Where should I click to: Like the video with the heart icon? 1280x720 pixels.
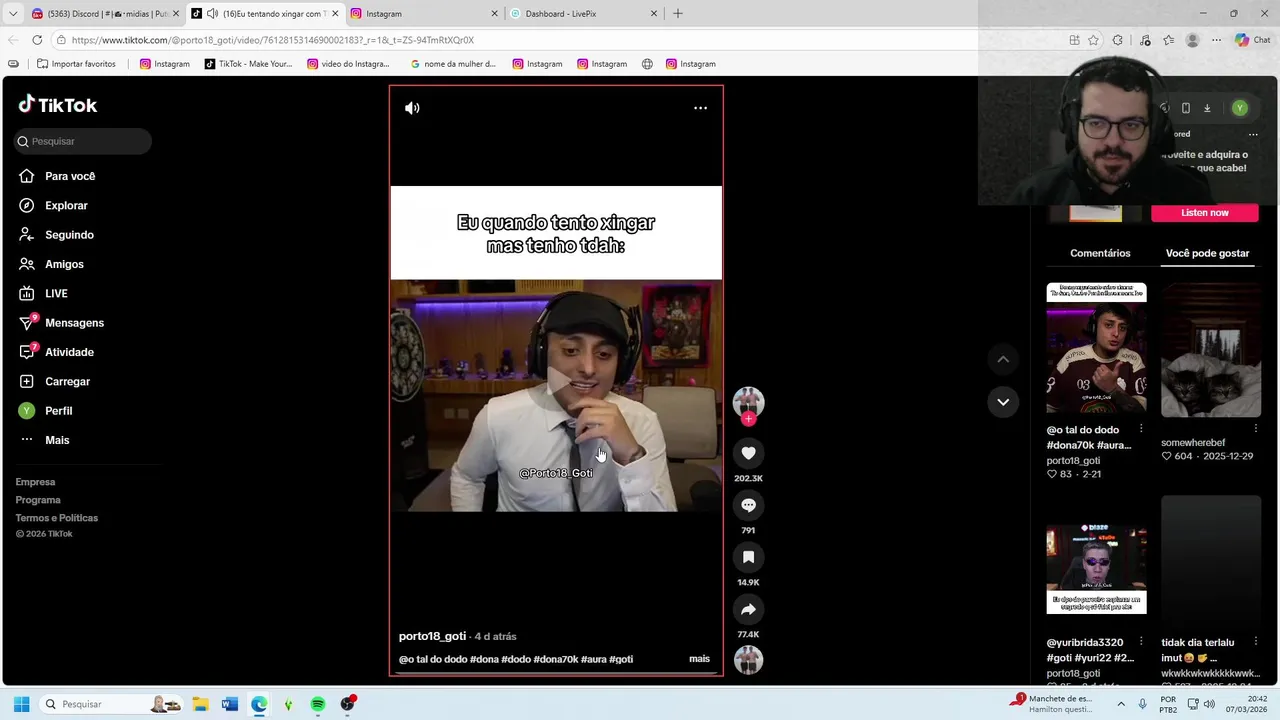click(748, 453)
